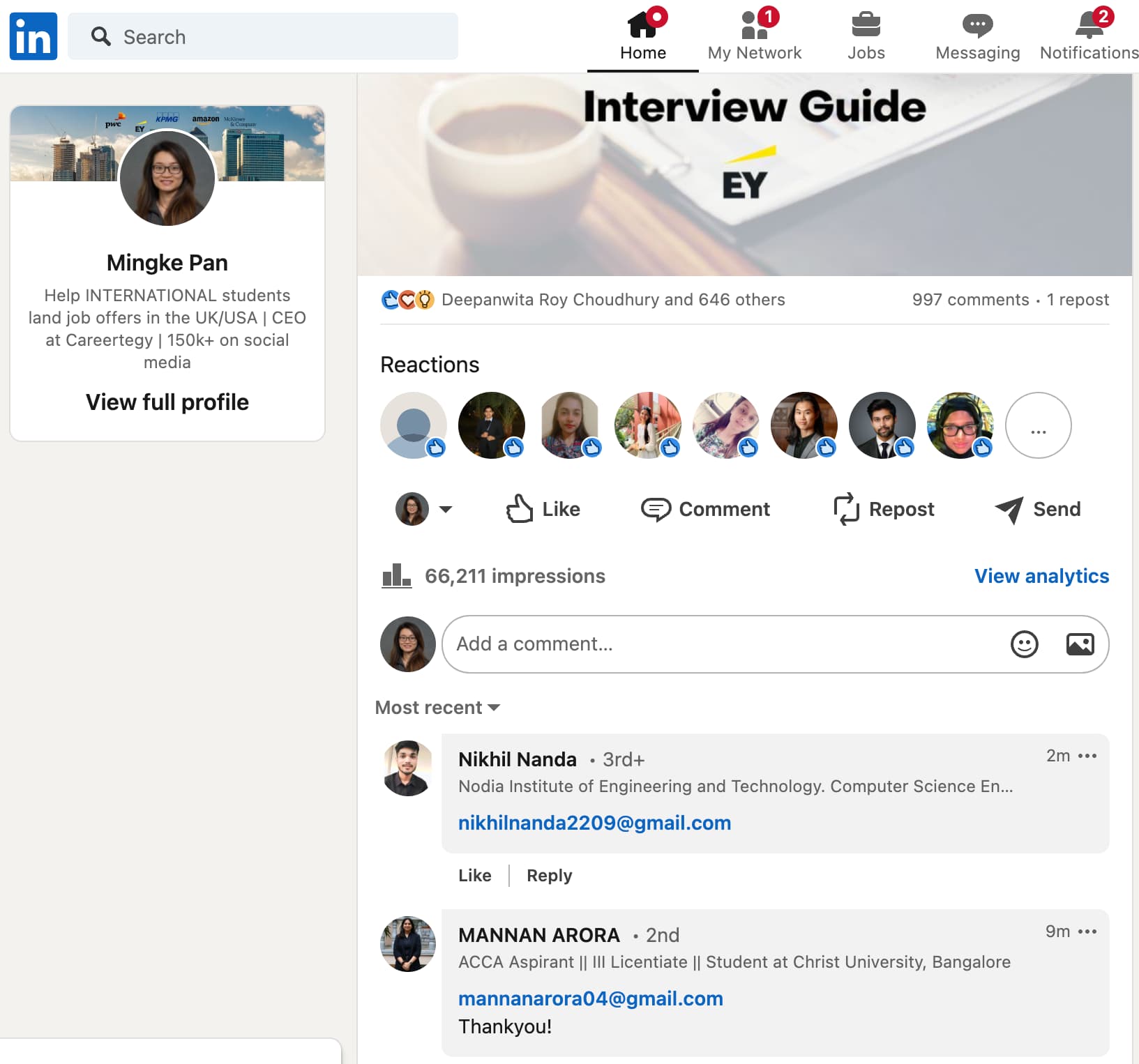Click MANNAN ARORA's profile picture

[408, 944]
